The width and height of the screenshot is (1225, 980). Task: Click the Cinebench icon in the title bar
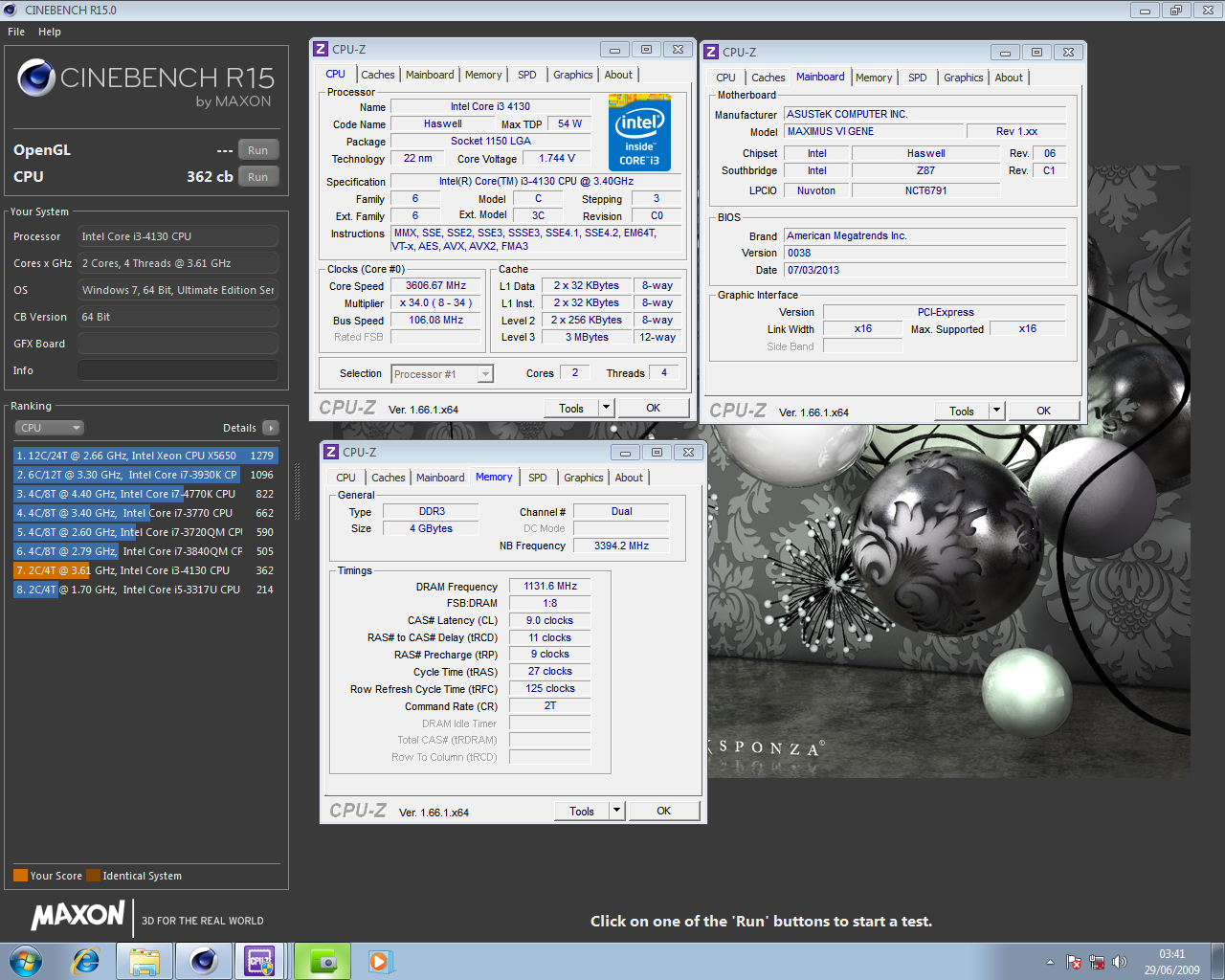11,11
